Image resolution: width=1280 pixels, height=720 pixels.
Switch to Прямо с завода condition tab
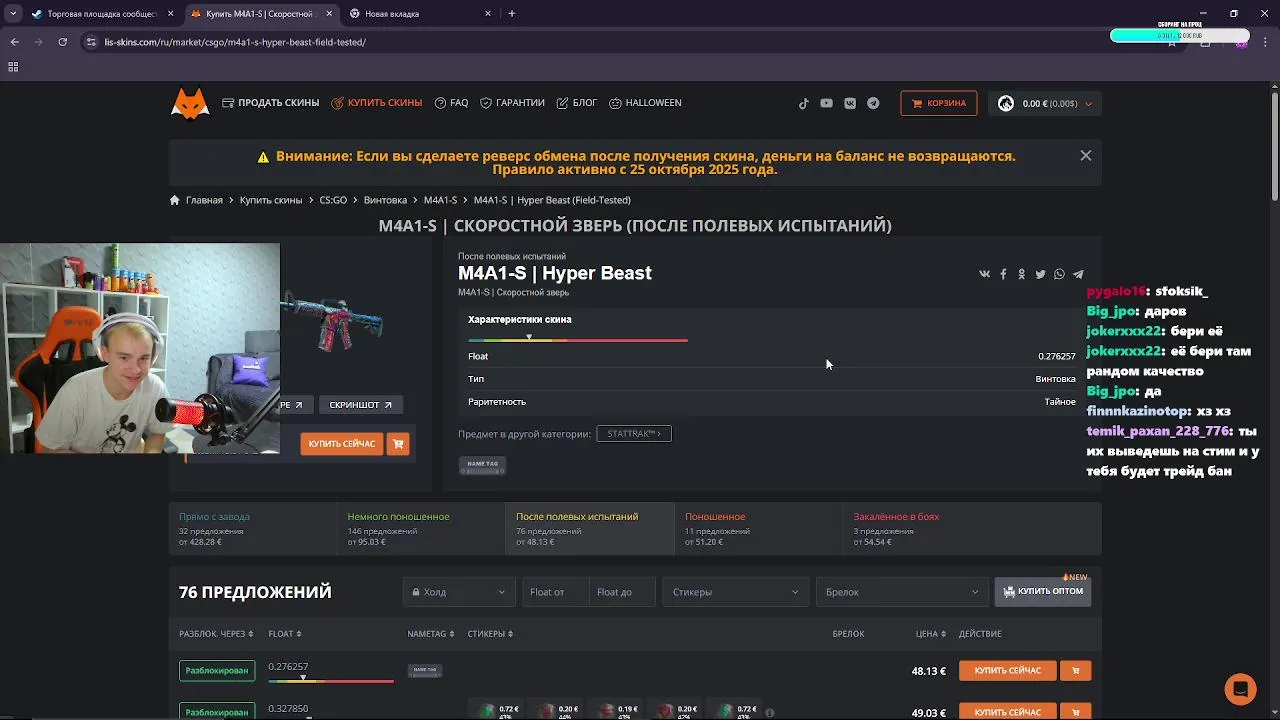(x=253, y=529)
